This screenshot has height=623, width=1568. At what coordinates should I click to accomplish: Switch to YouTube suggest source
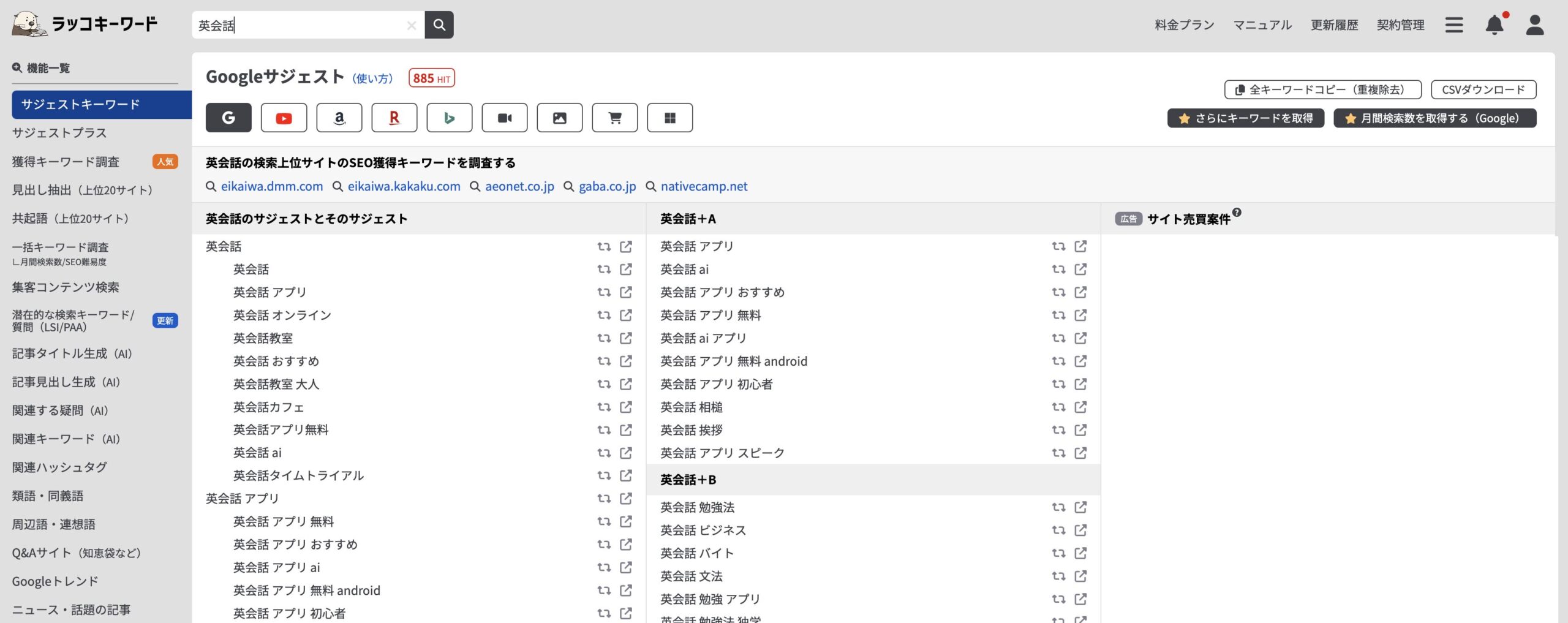284,118
